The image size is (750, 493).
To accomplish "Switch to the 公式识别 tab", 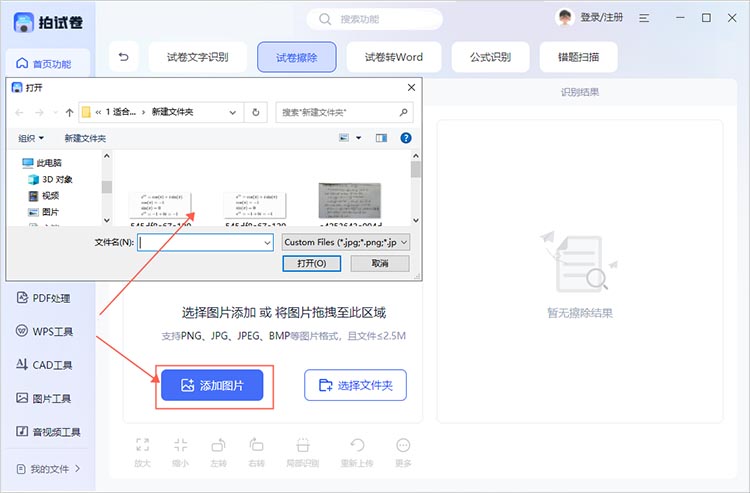I will pyautogui.click(x=490, y=57).
